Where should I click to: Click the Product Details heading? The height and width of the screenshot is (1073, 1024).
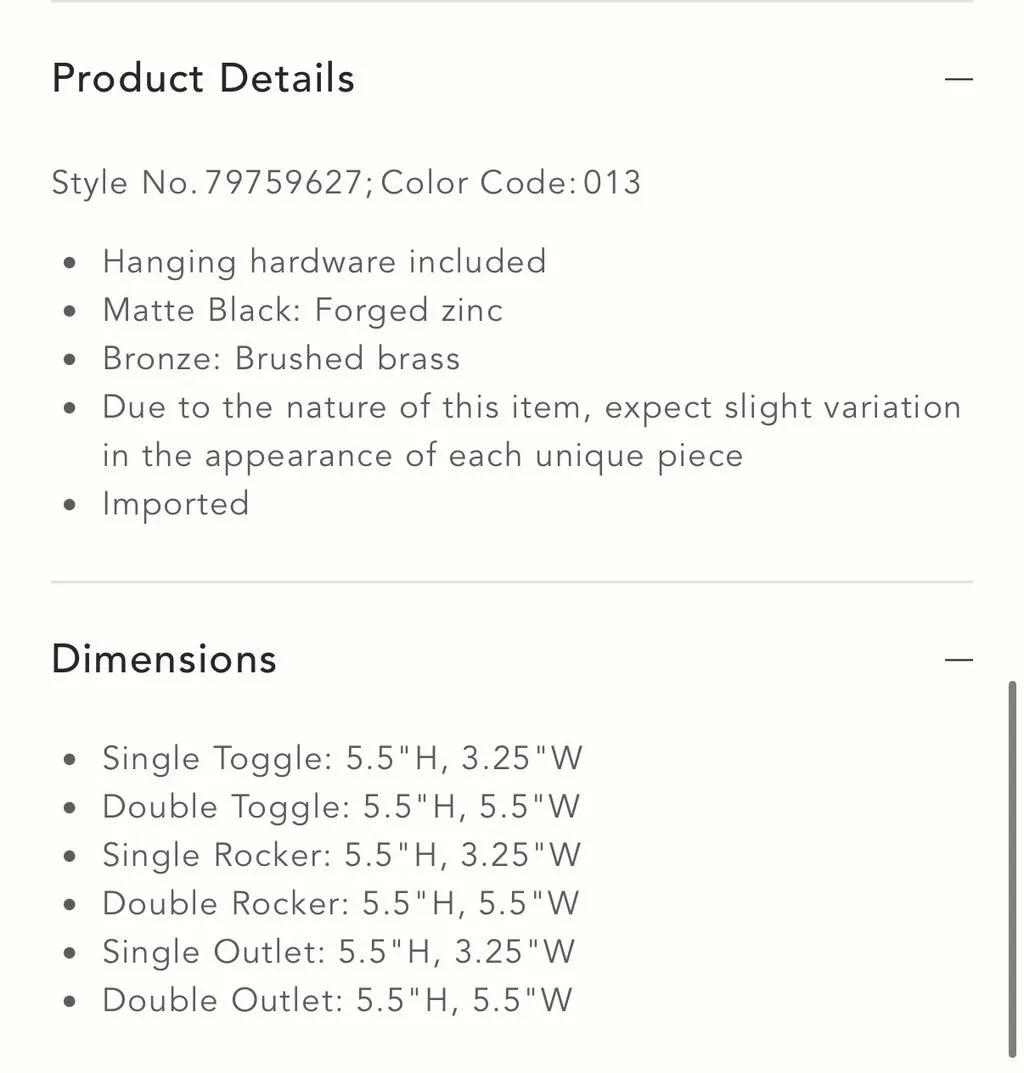(x=203, y=78)
